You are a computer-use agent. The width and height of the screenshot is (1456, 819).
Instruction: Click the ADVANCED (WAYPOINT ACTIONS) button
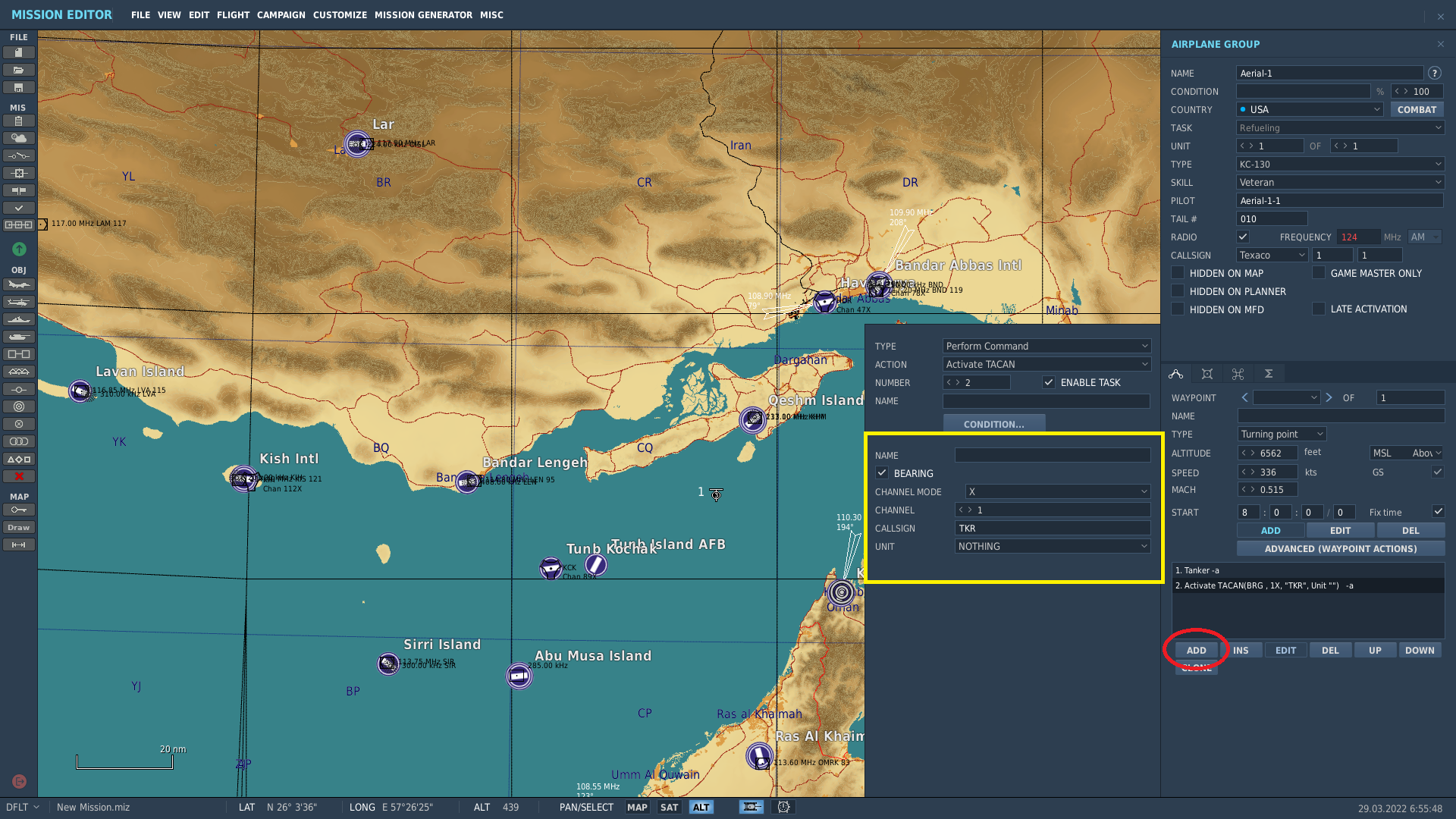(1341, 549)
